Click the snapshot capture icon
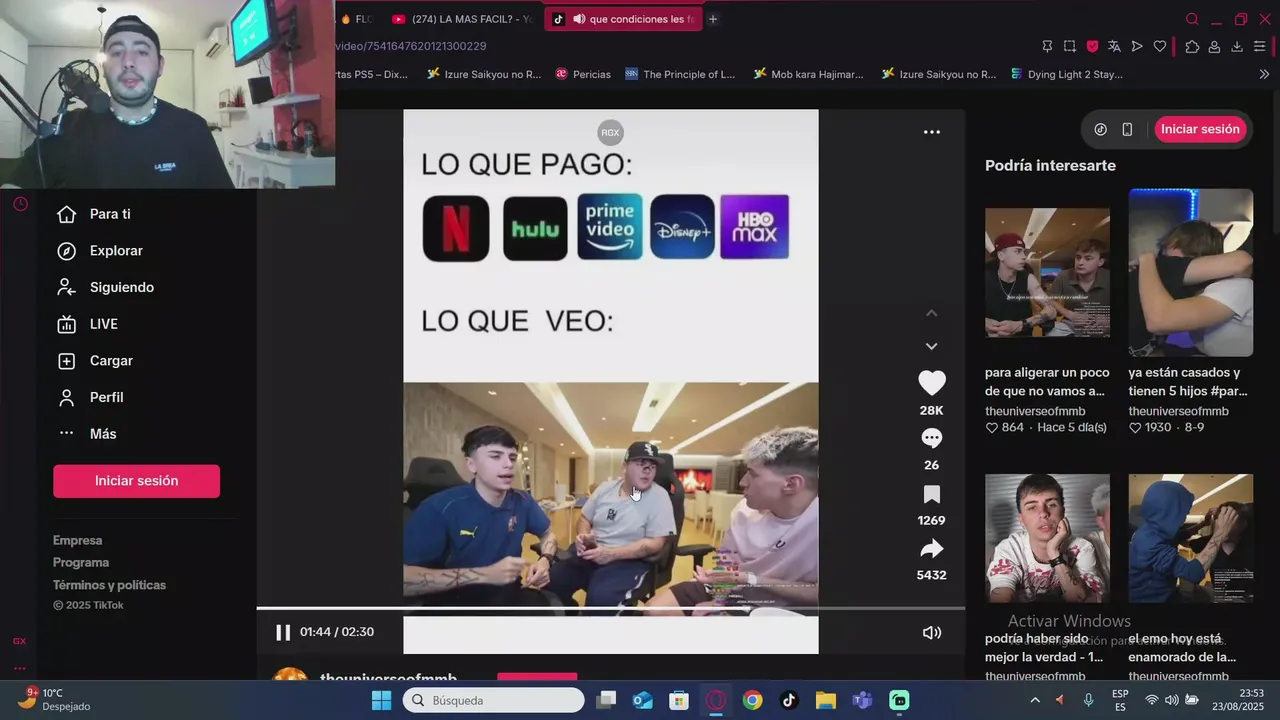1280x720 pixels. [1070, 46]
